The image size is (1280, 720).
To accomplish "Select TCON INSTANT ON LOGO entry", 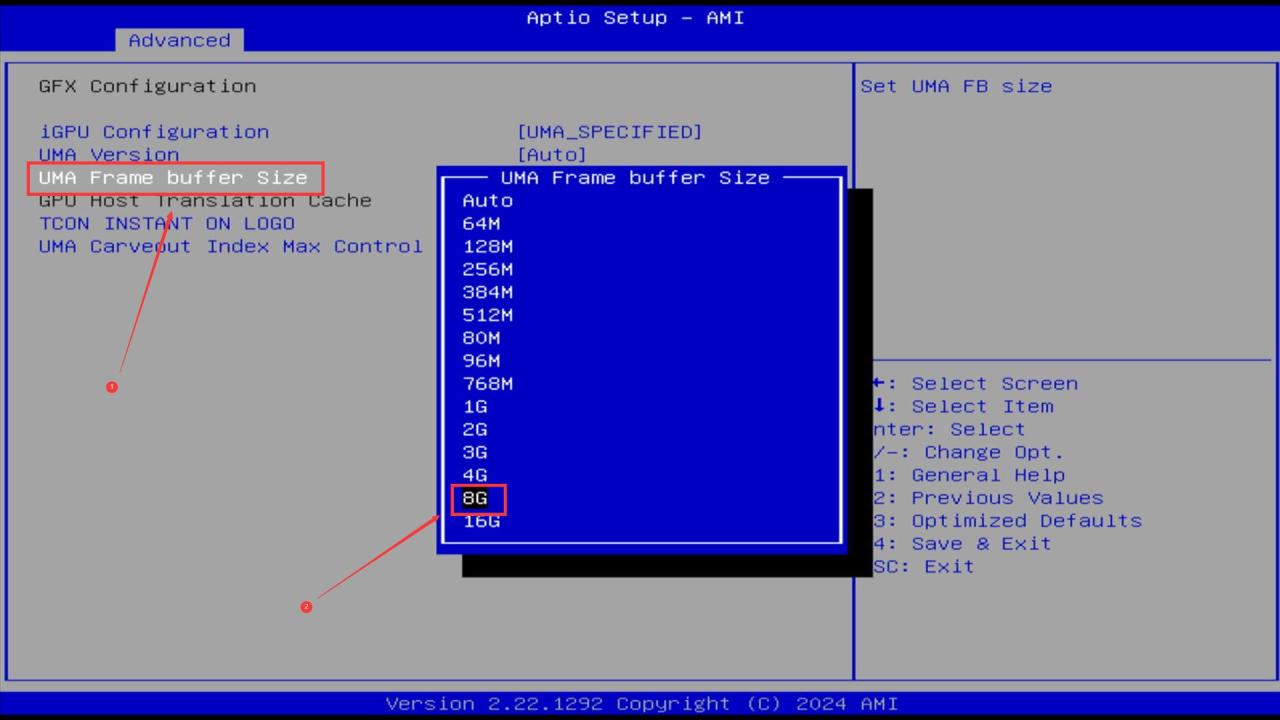I will click(167, 223).
